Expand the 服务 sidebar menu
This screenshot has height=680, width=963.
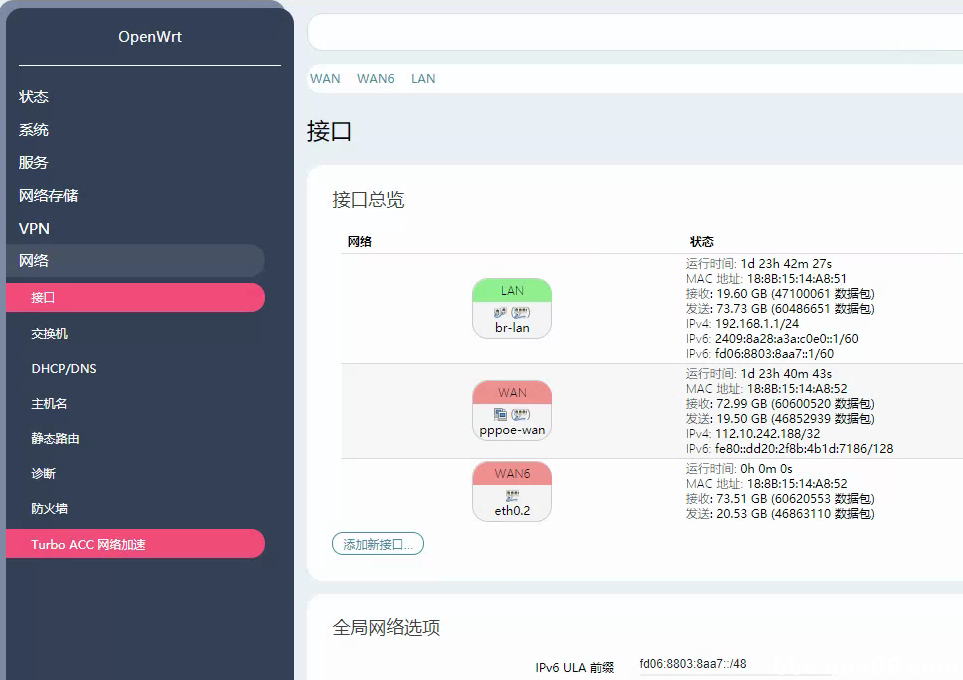click(x=34, y=163)
